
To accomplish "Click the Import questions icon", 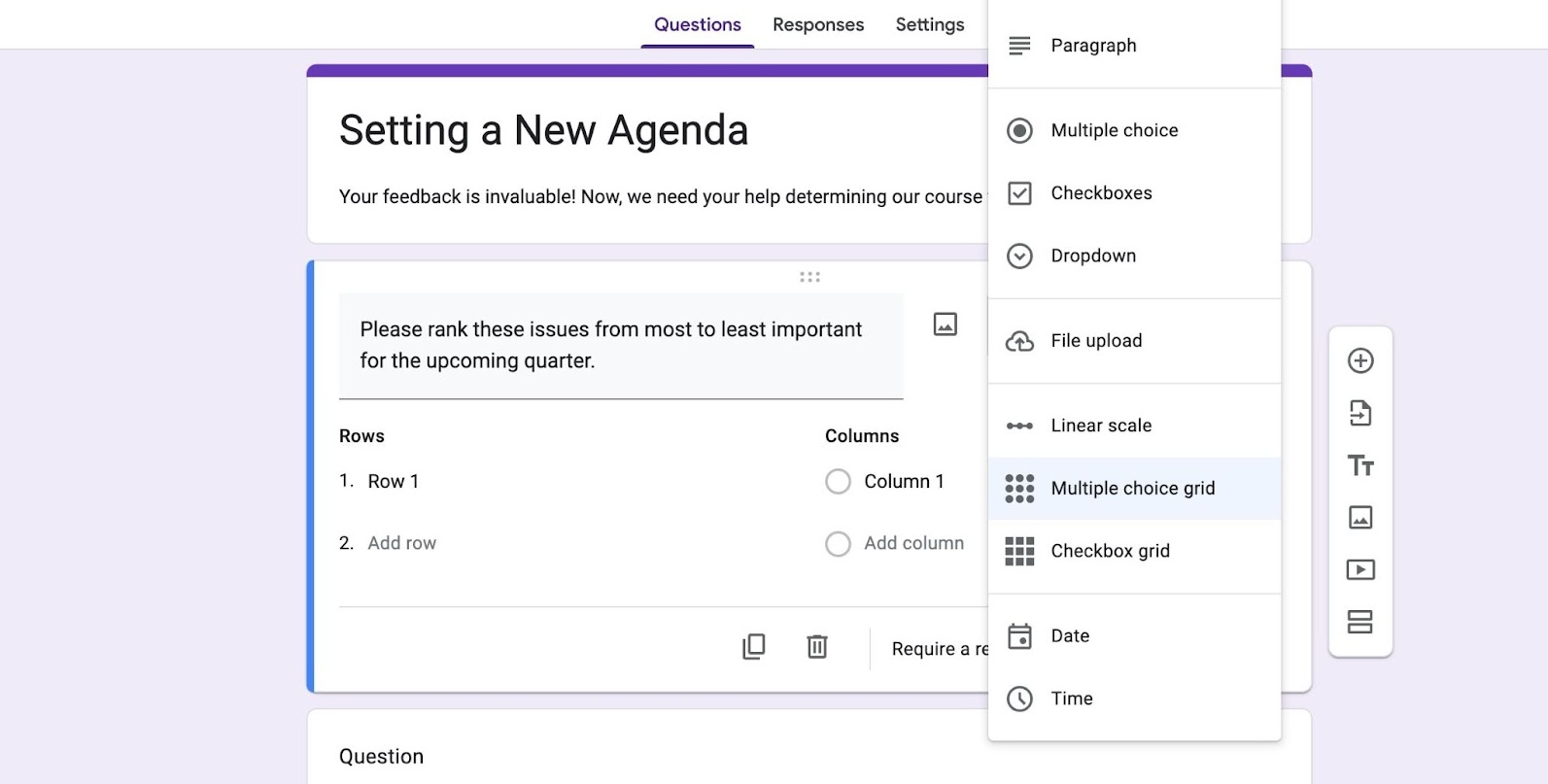I will click(1360, 413).
